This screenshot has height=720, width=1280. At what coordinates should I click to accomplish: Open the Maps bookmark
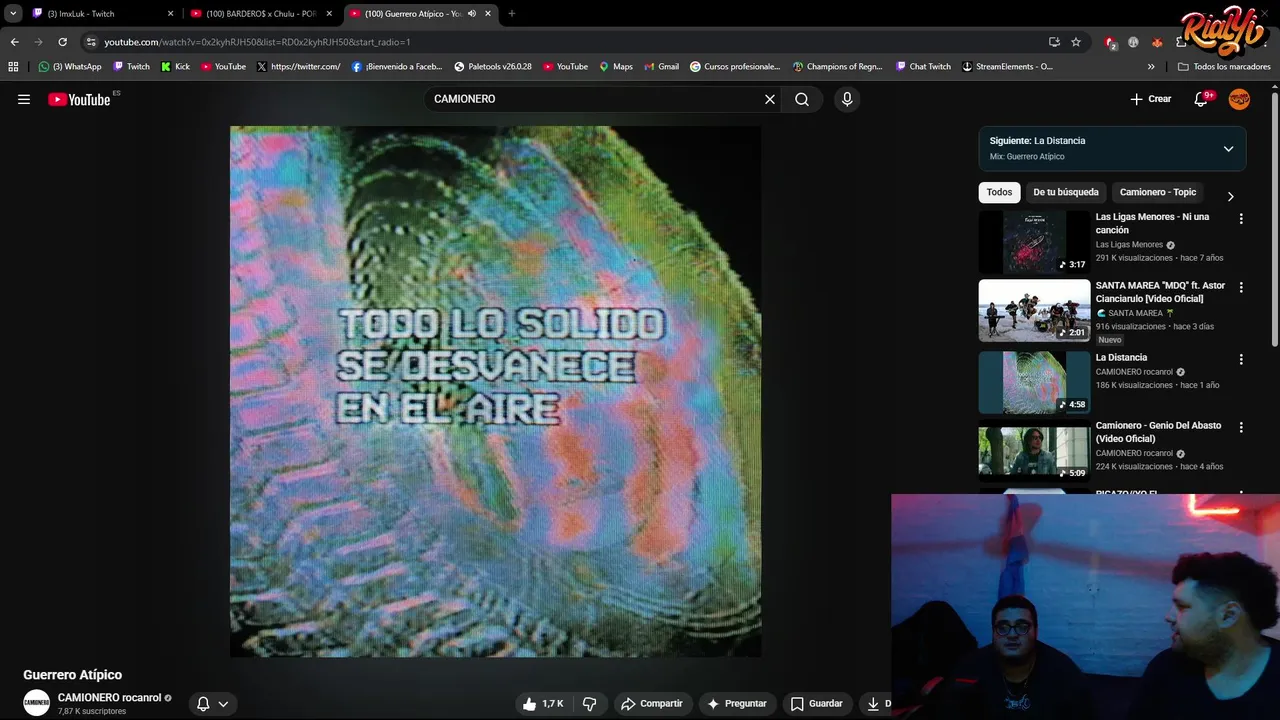click(x=615, y=67)
